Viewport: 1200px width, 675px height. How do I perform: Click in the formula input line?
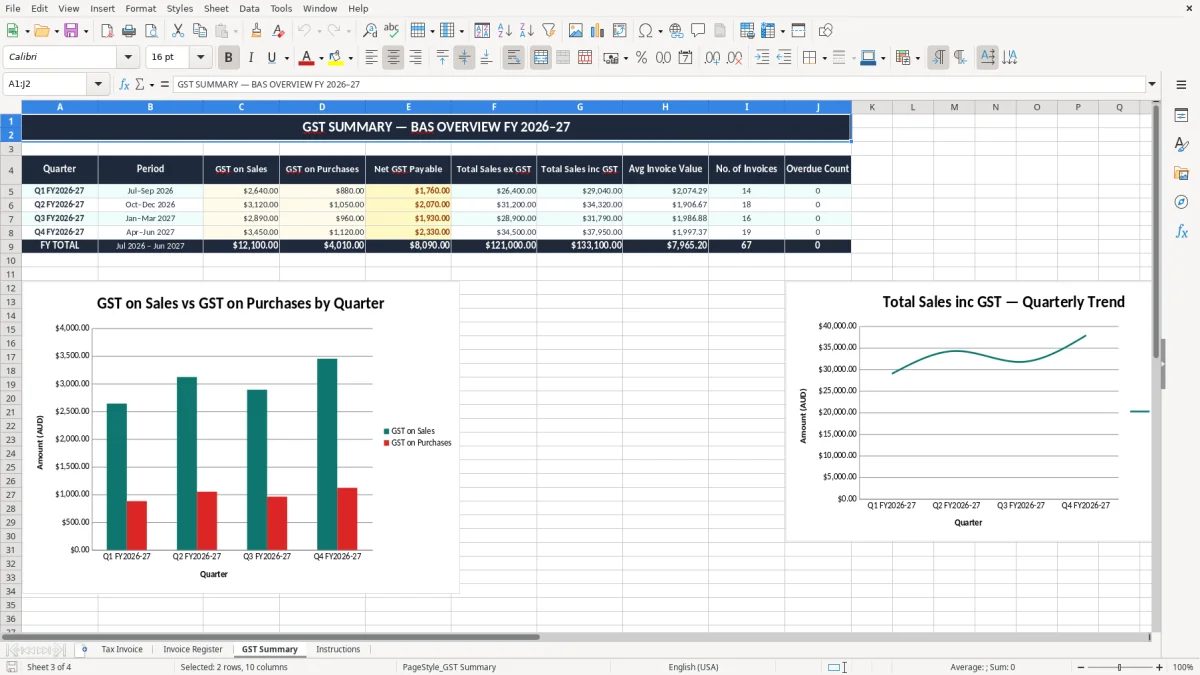pos(658,85)
